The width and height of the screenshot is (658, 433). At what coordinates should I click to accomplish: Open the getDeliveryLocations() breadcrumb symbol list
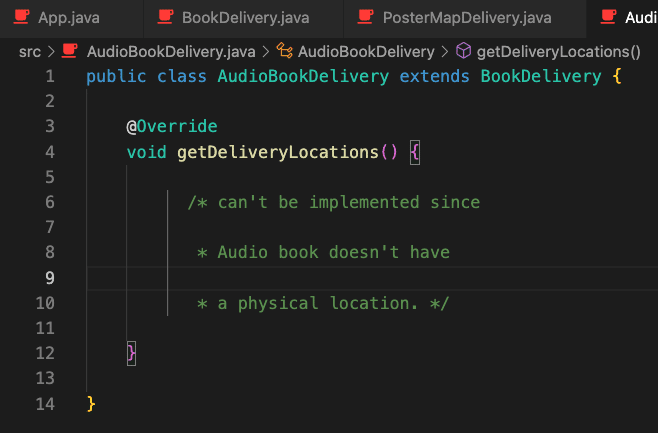[560, 51]
